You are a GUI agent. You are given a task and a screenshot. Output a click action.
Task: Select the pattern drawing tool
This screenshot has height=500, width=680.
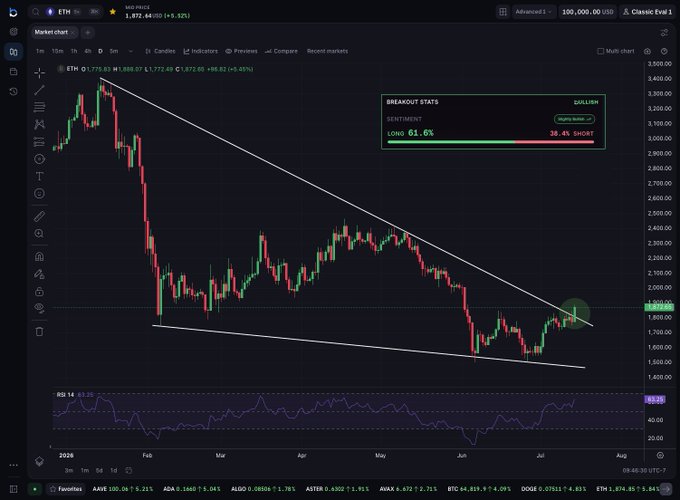tap(39, 124)
